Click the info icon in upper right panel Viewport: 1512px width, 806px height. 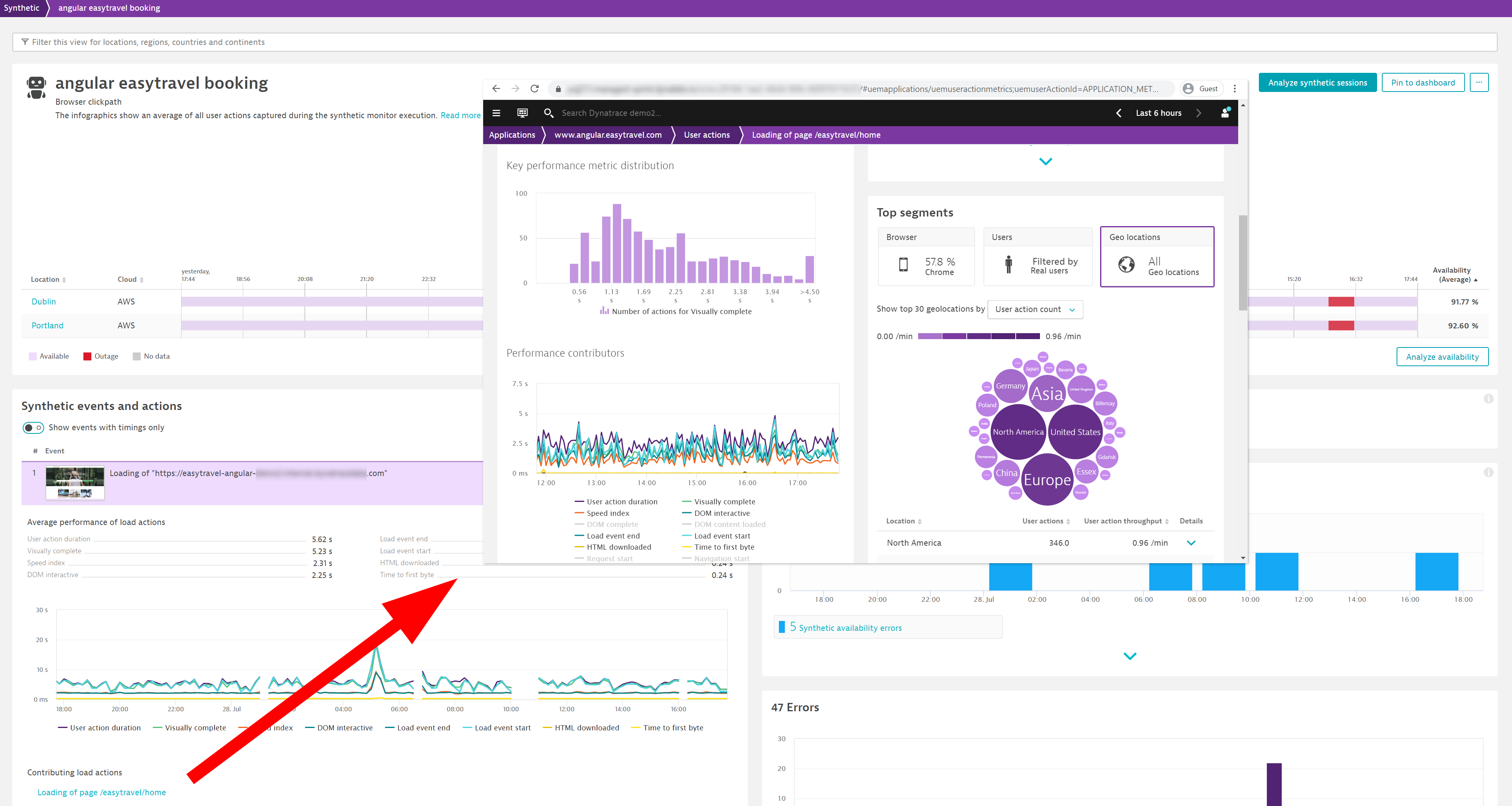coord(1488,398)
